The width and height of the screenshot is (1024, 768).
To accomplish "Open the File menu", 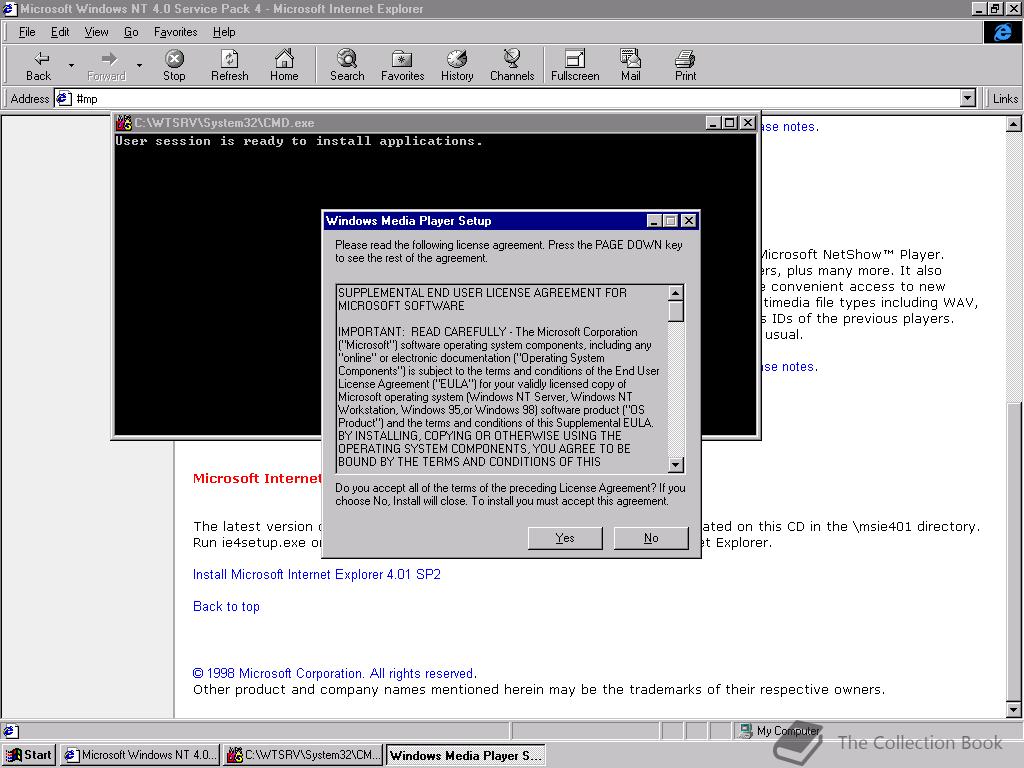I will pos(27,32).
